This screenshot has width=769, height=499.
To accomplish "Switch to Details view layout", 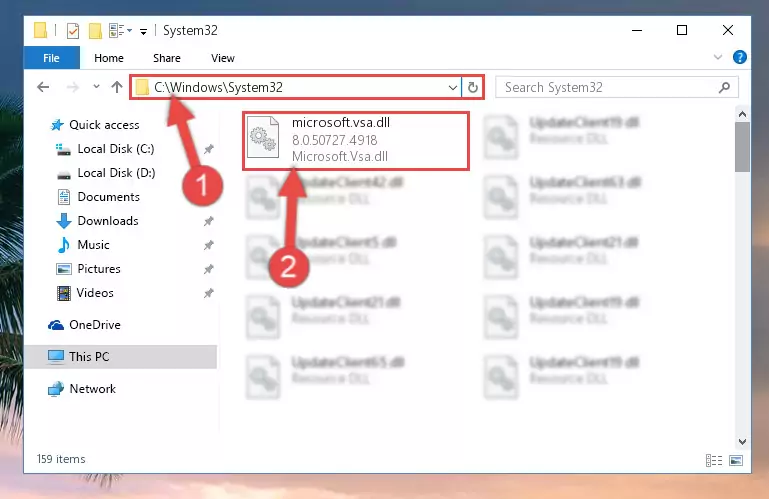I will pyautogui.click(x=714, y=460).
